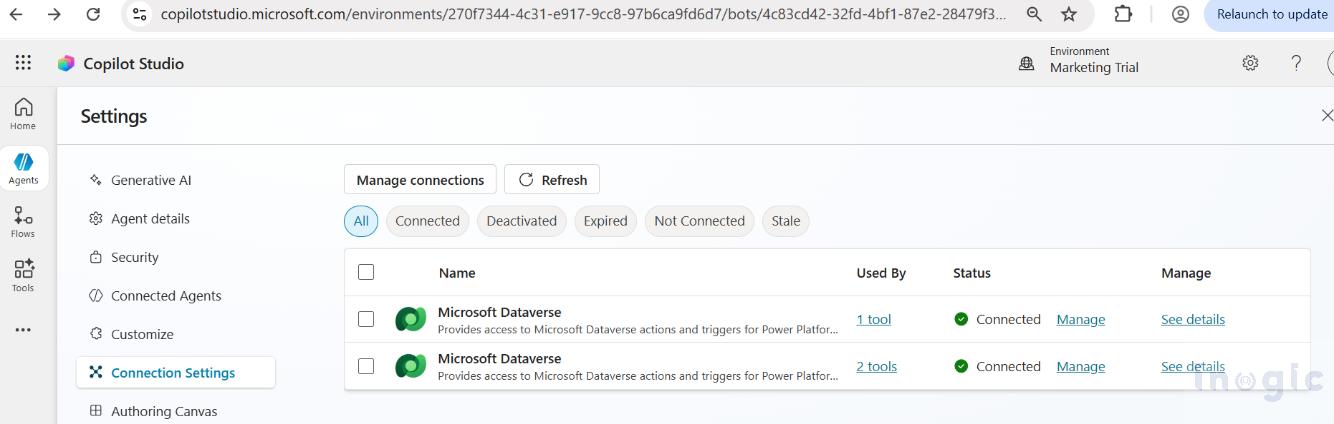Open See details for the 1 tool row

tap(1193, 319)
